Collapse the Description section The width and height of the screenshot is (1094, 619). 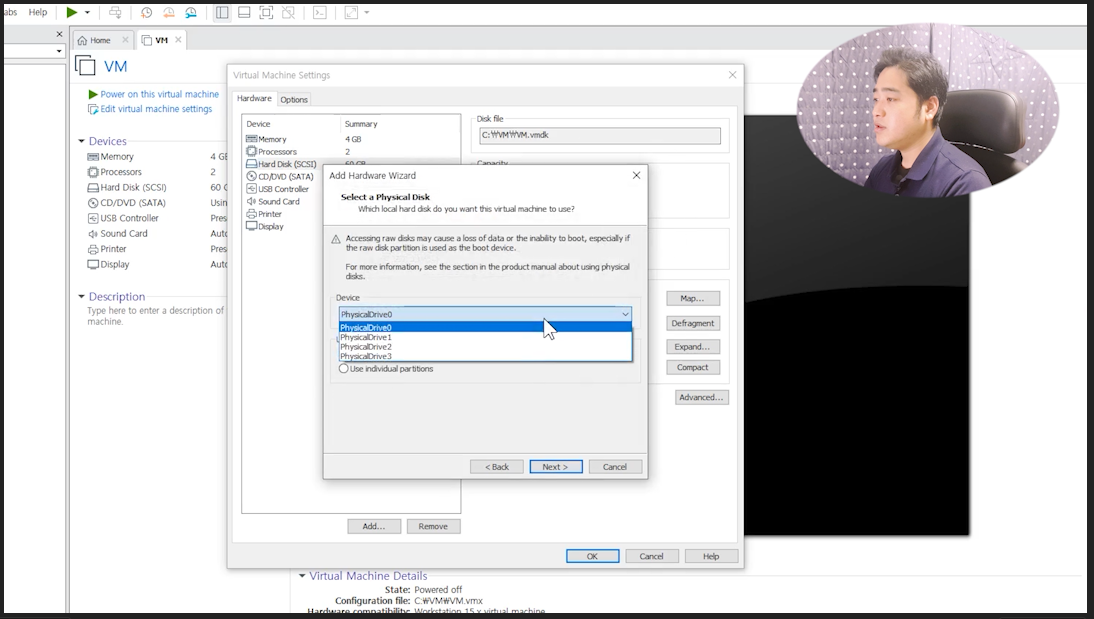click(x=82, y=297)
